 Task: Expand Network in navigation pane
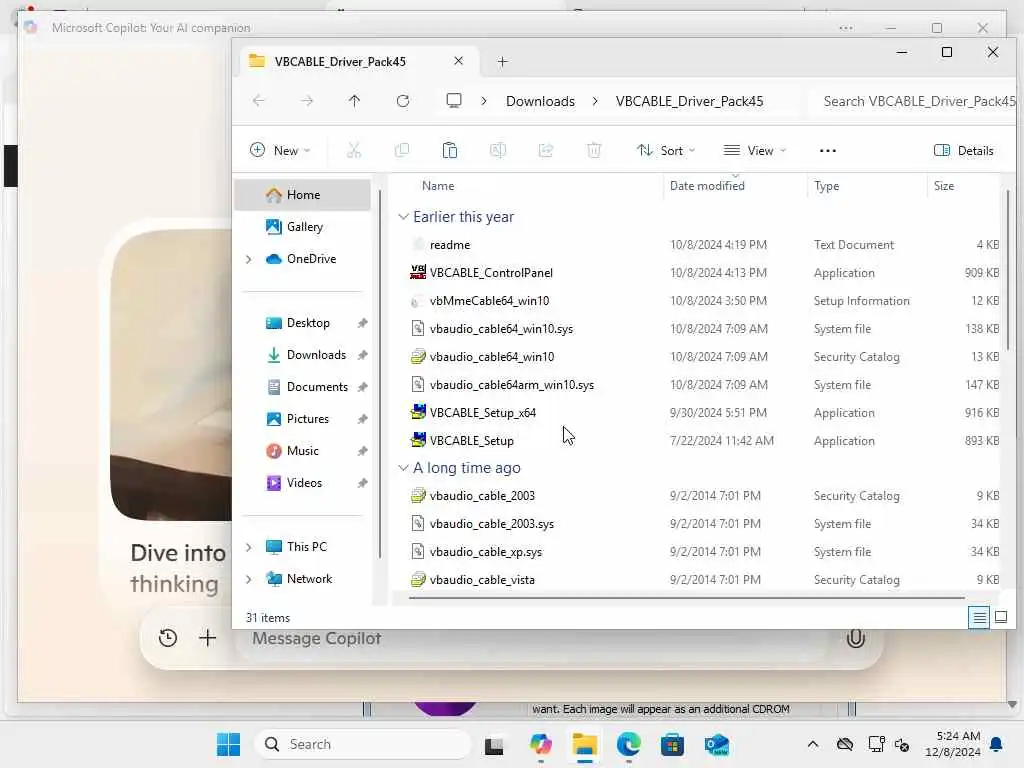coord(249,579)
